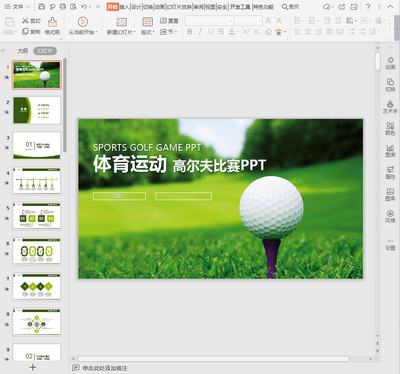Viewport: 400px width, 374px height.
Task: Click the Undo arrow icon
Action: [84, 7]
